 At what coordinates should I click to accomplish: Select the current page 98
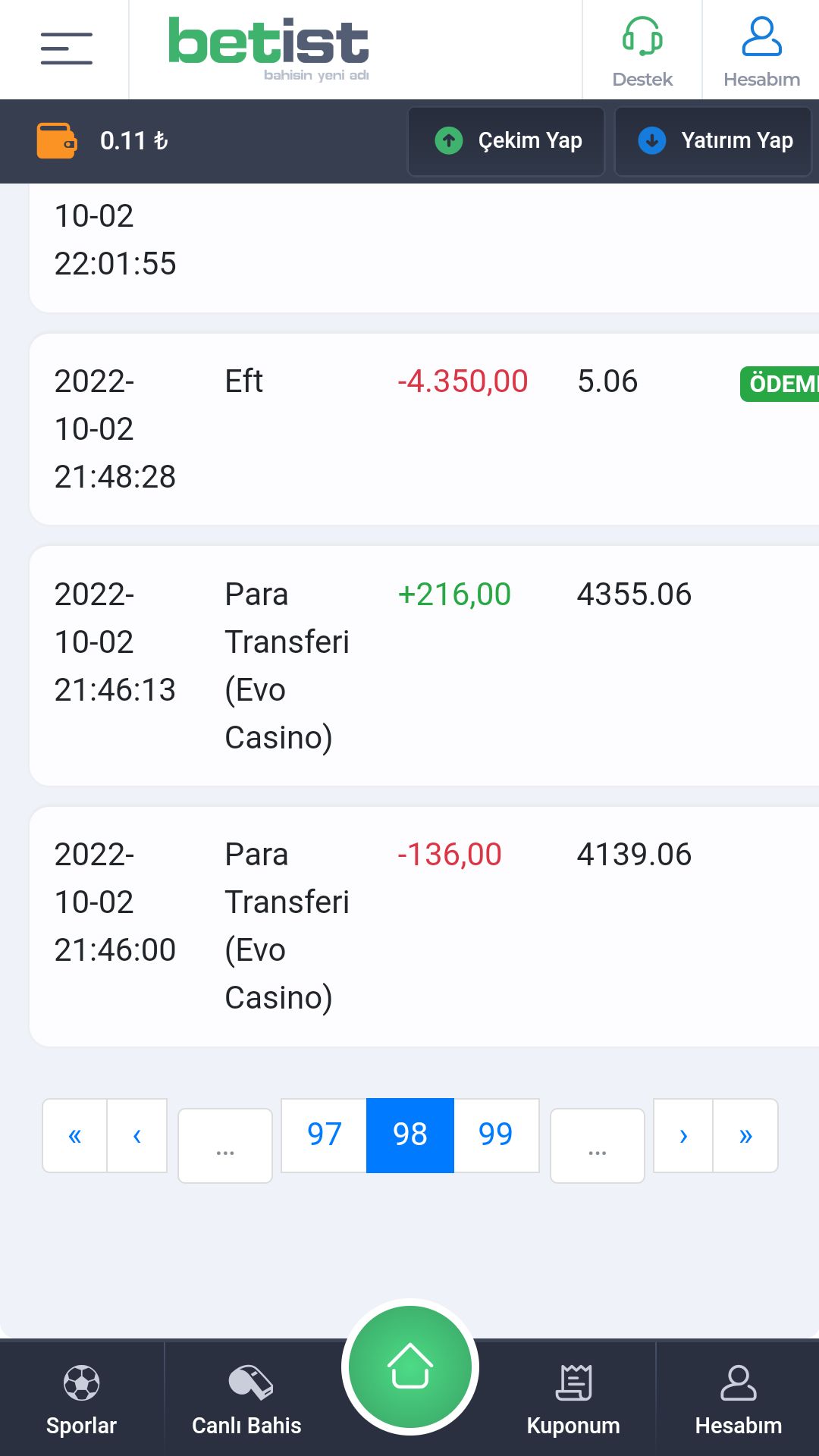click(410, 1134)
